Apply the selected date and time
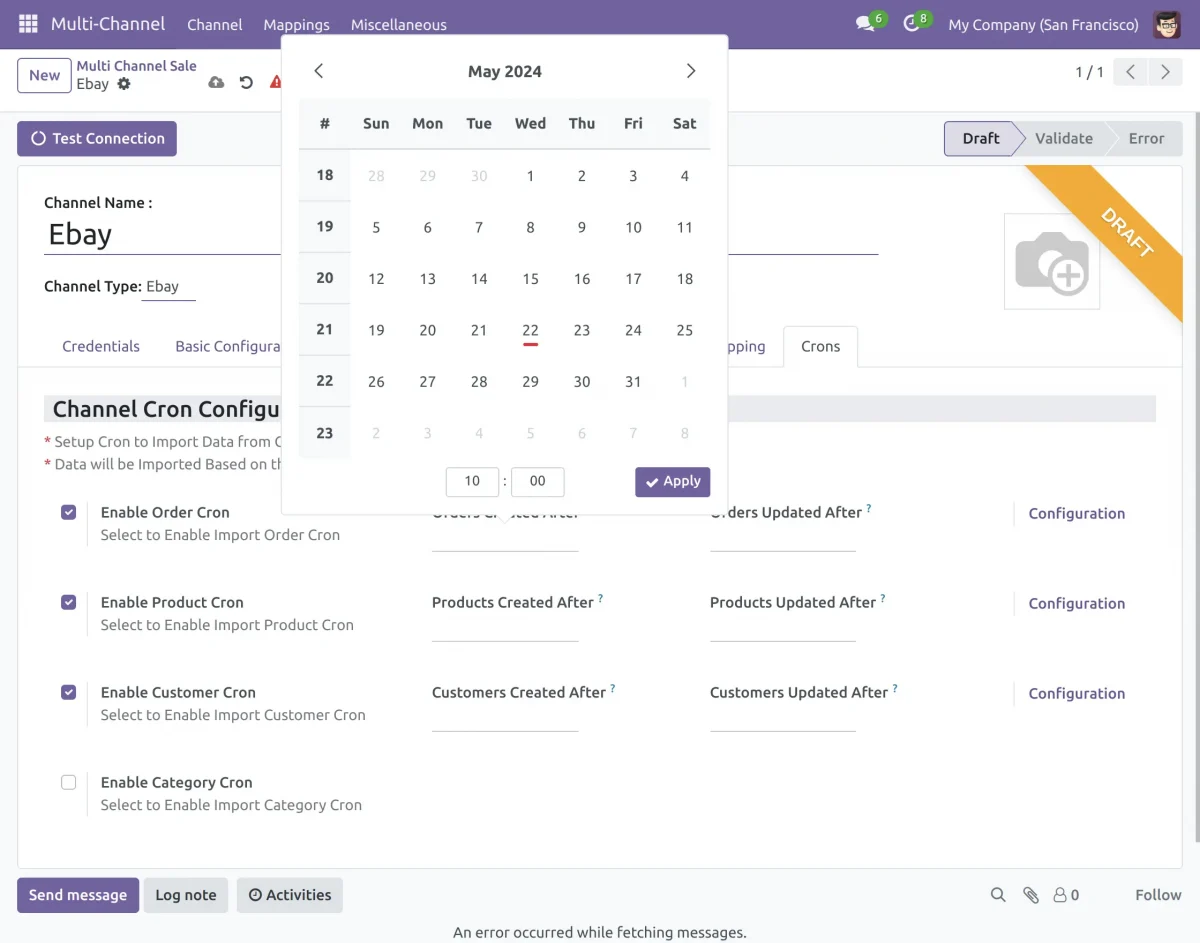The height and width of the screenshot is (943, 1200). pos(673,482)
